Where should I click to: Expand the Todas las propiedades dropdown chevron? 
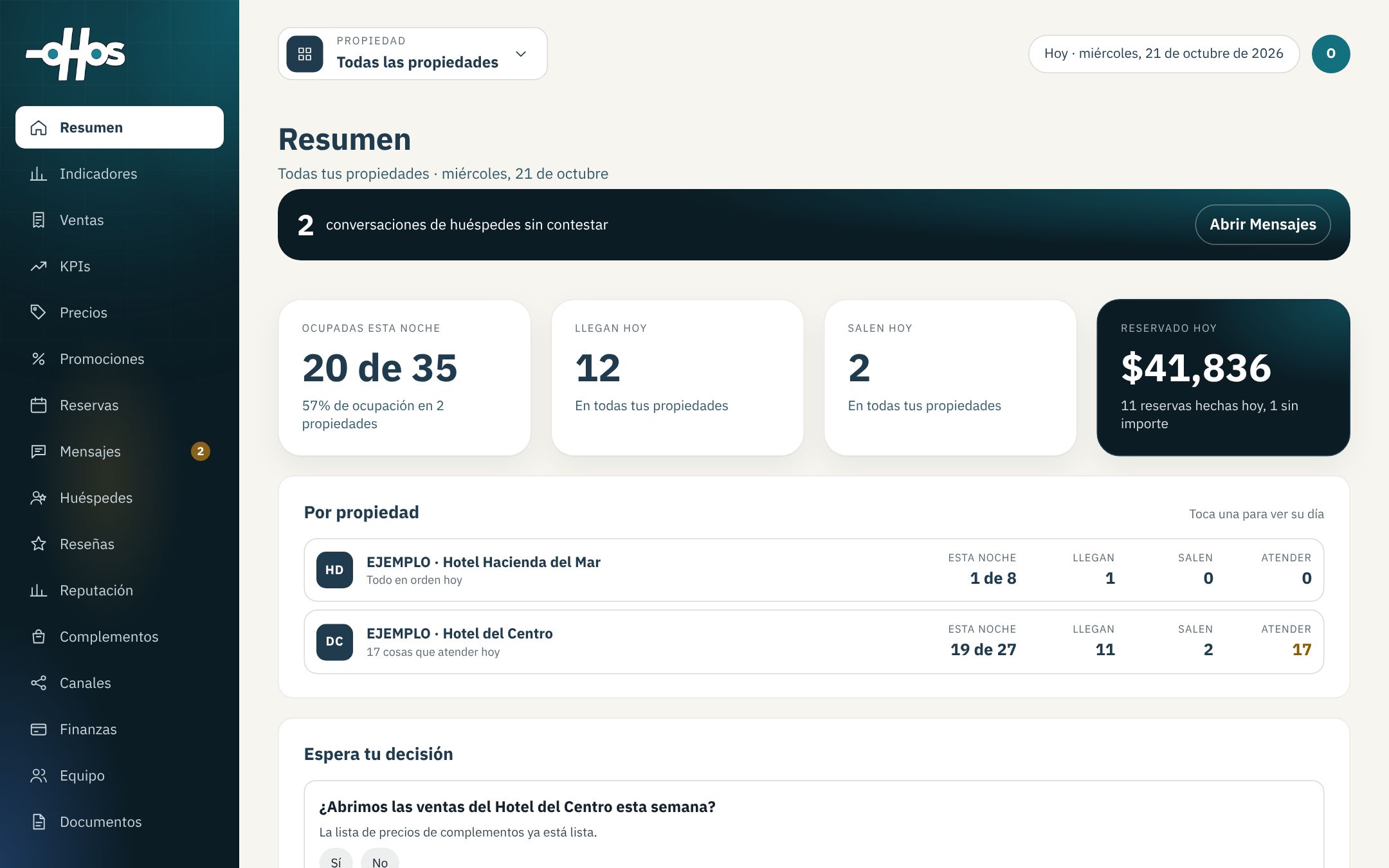point(521,54)
